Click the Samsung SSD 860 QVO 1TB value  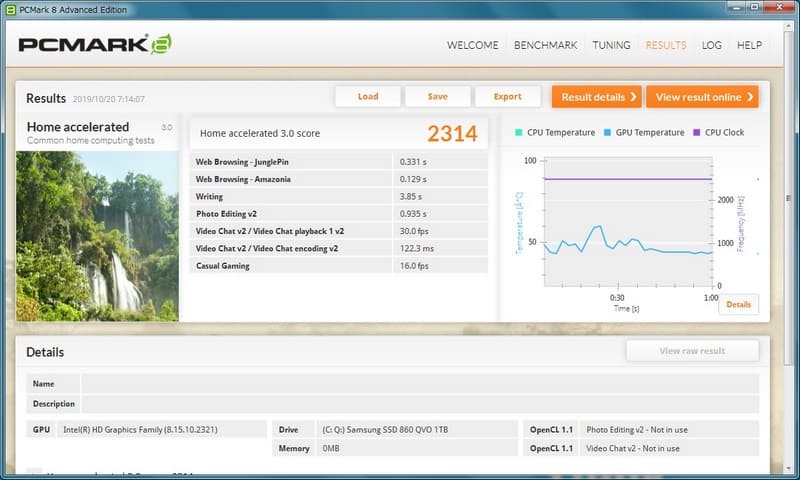[x=385, y=430]
